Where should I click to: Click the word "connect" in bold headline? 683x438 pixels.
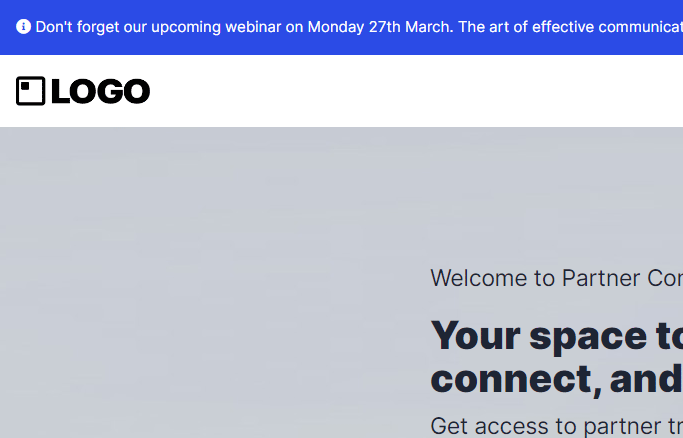(510, 379)
